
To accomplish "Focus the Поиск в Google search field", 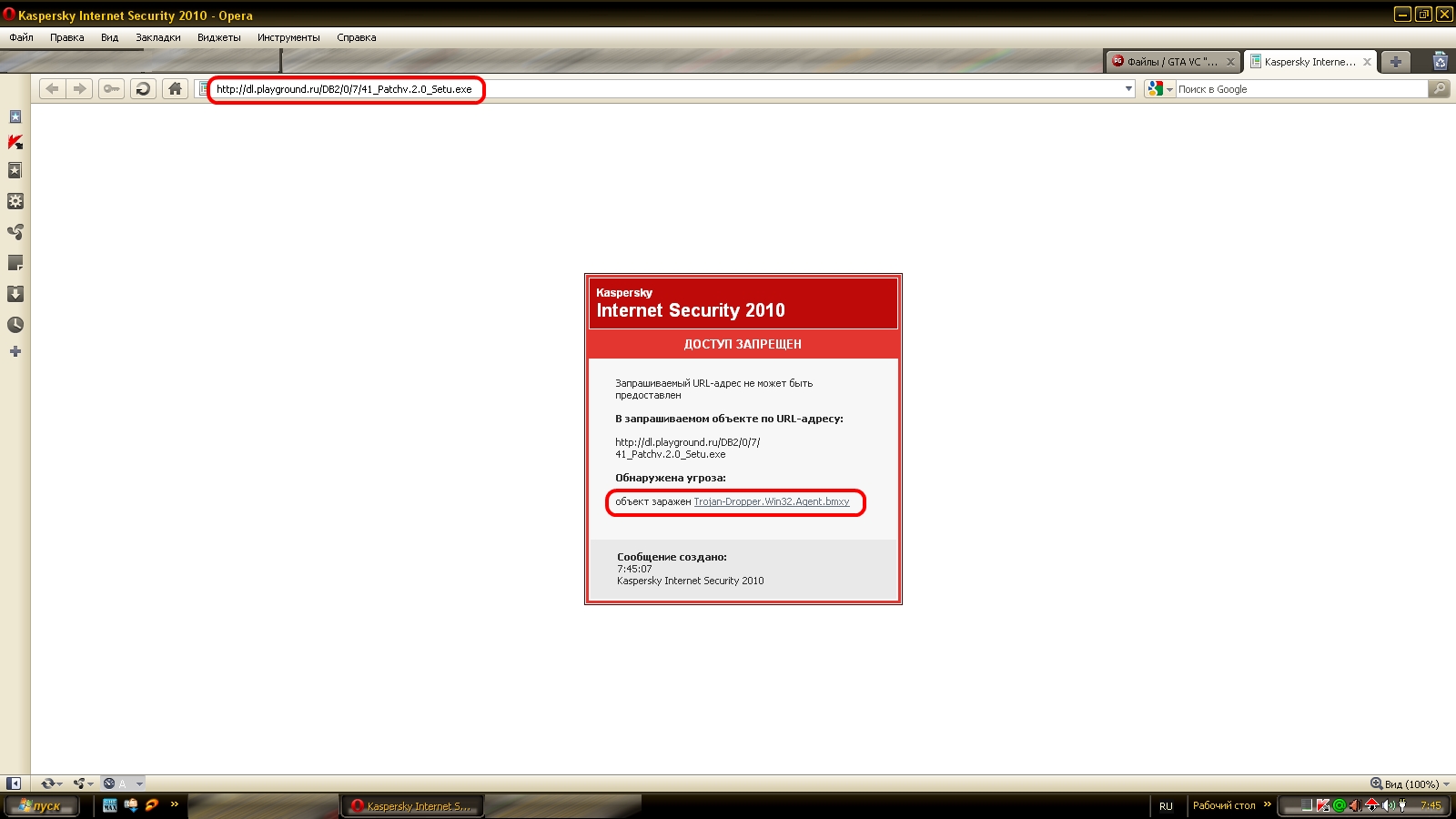I will pos(1302,88).
